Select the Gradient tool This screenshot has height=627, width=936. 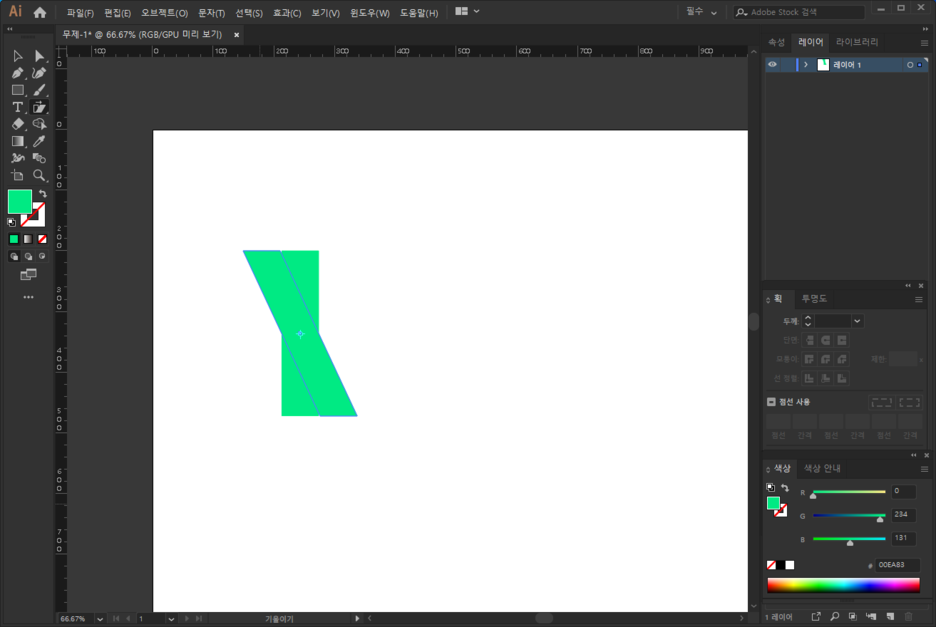pos(17,141)
